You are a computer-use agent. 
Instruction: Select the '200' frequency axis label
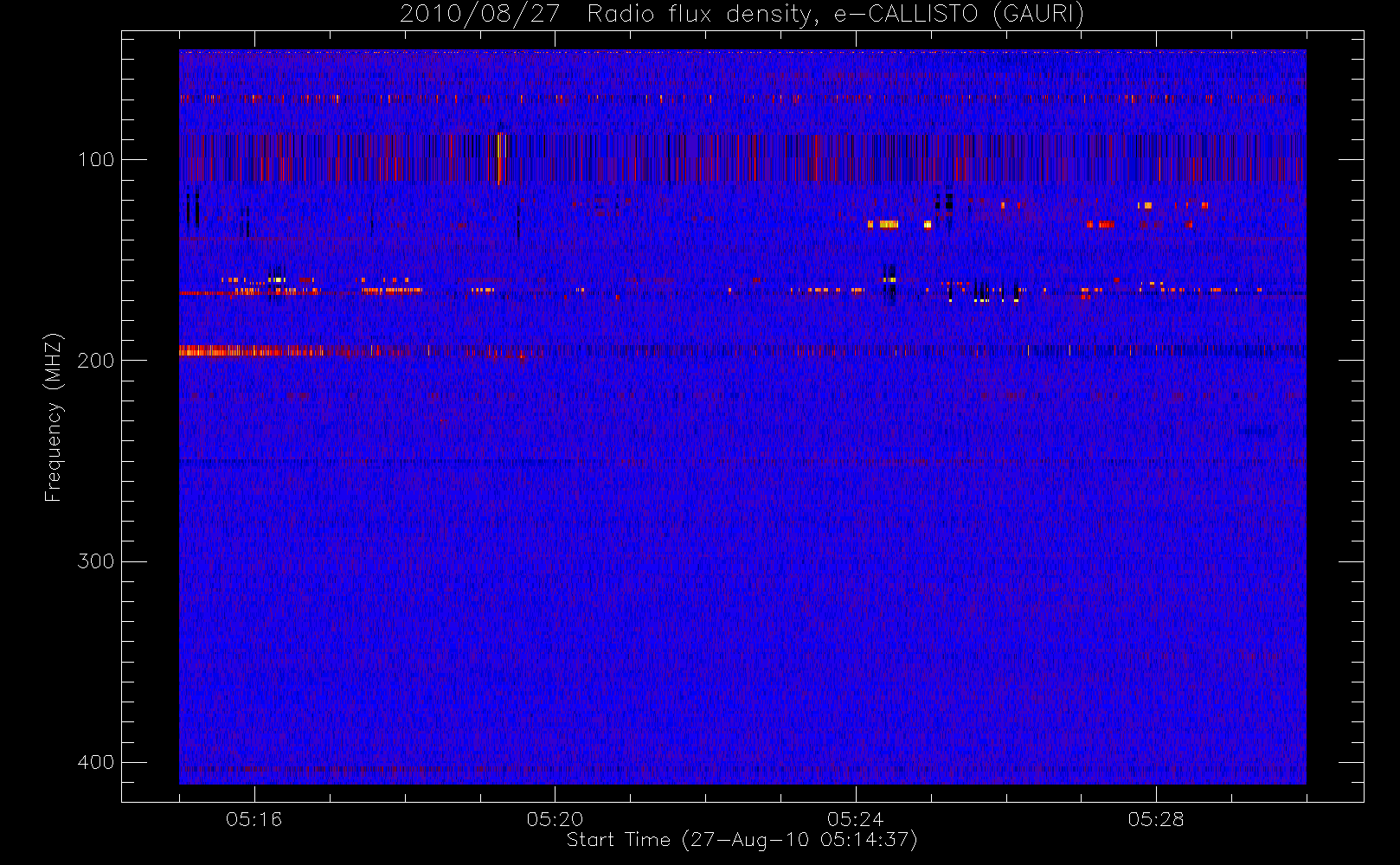click(x=95, y=361)
